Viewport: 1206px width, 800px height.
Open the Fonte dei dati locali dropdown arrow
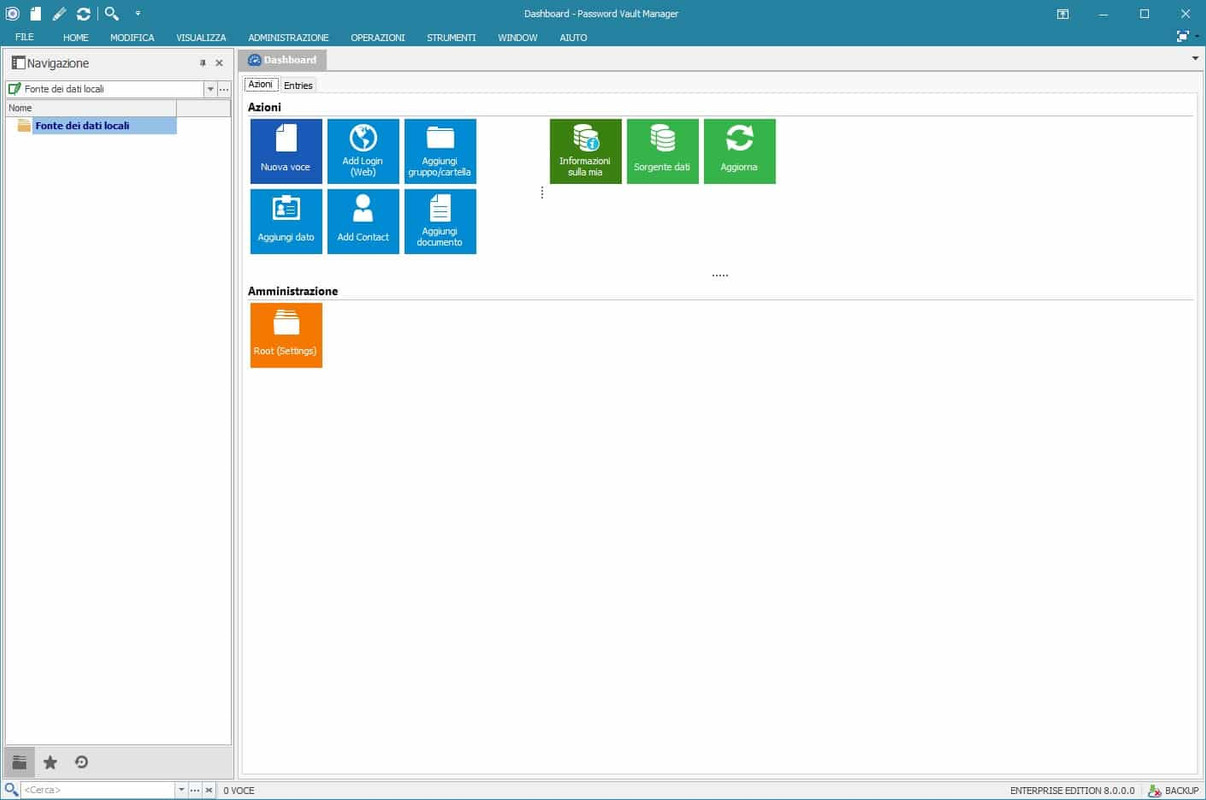[210, 89]
